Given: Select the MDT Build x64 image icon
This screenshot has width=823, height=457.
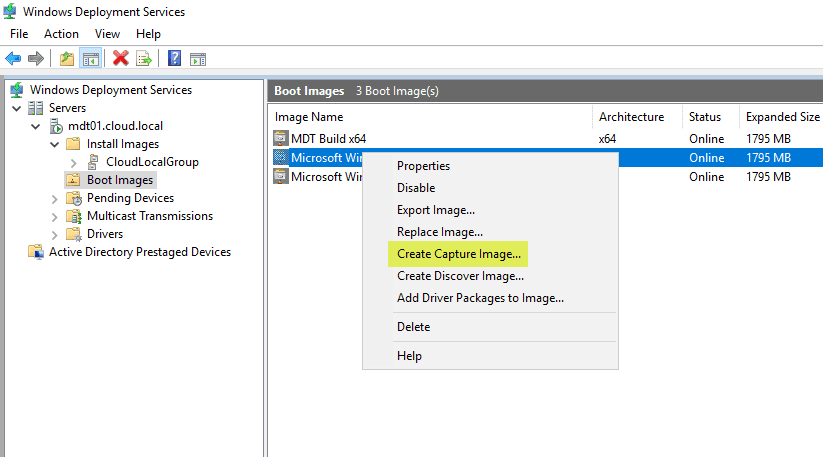Looking at the screenshot, I should 281,139.
